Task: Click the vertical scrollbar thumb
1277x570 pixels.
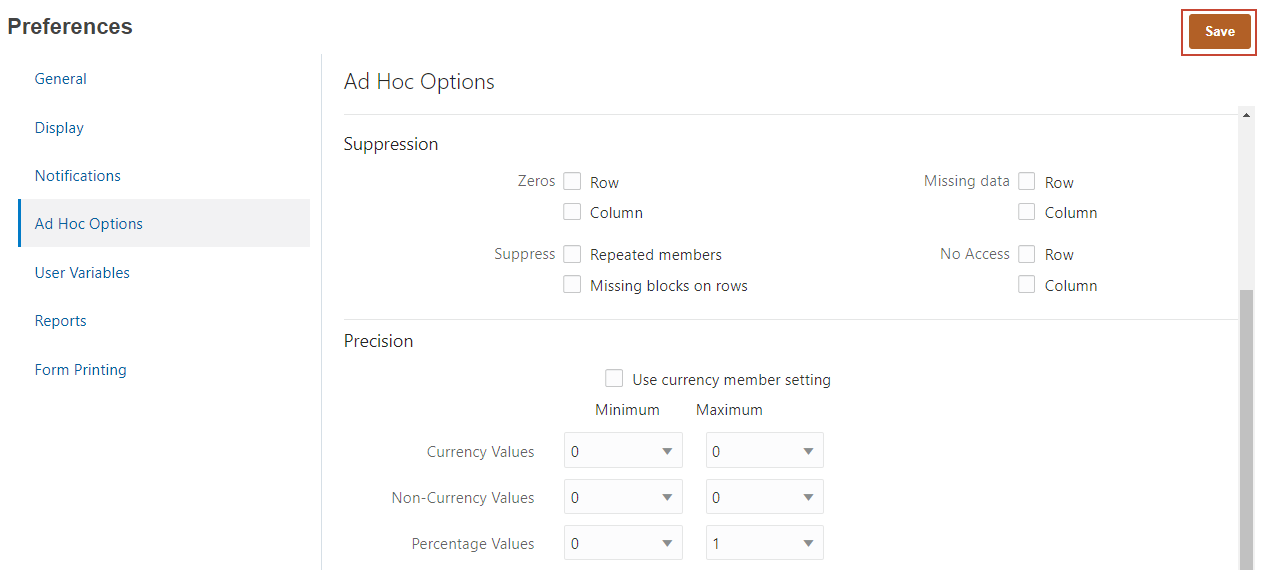Action: pyautogui.click(x=1246, y=430)
